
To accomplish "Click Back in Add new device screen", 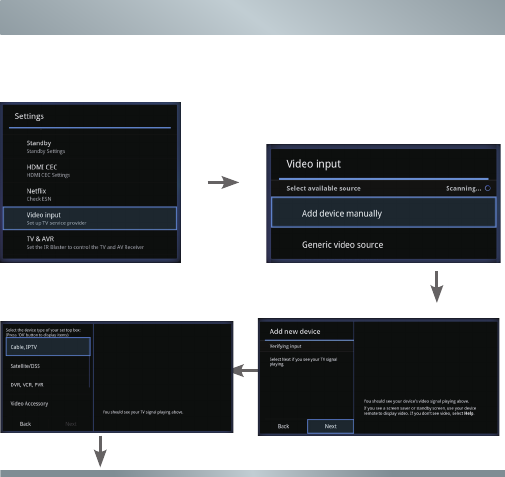I will click(283, 426).
